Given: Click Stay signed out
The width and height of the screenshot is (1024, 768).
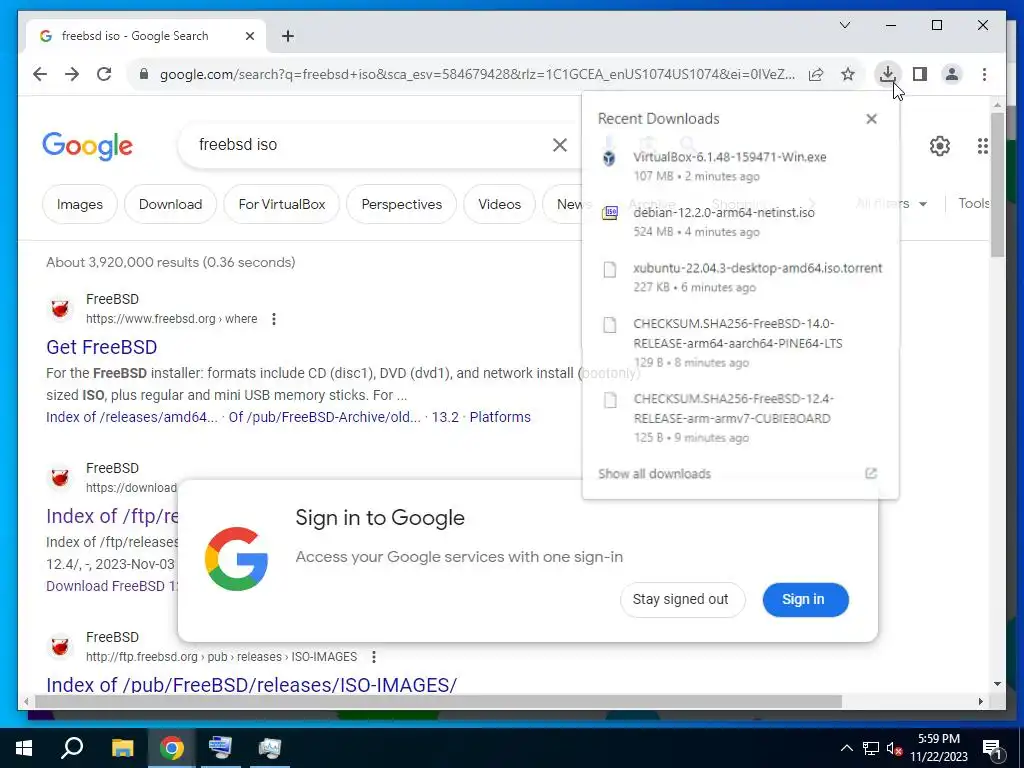Looking at the screenshot, I should tap(680, 600).
